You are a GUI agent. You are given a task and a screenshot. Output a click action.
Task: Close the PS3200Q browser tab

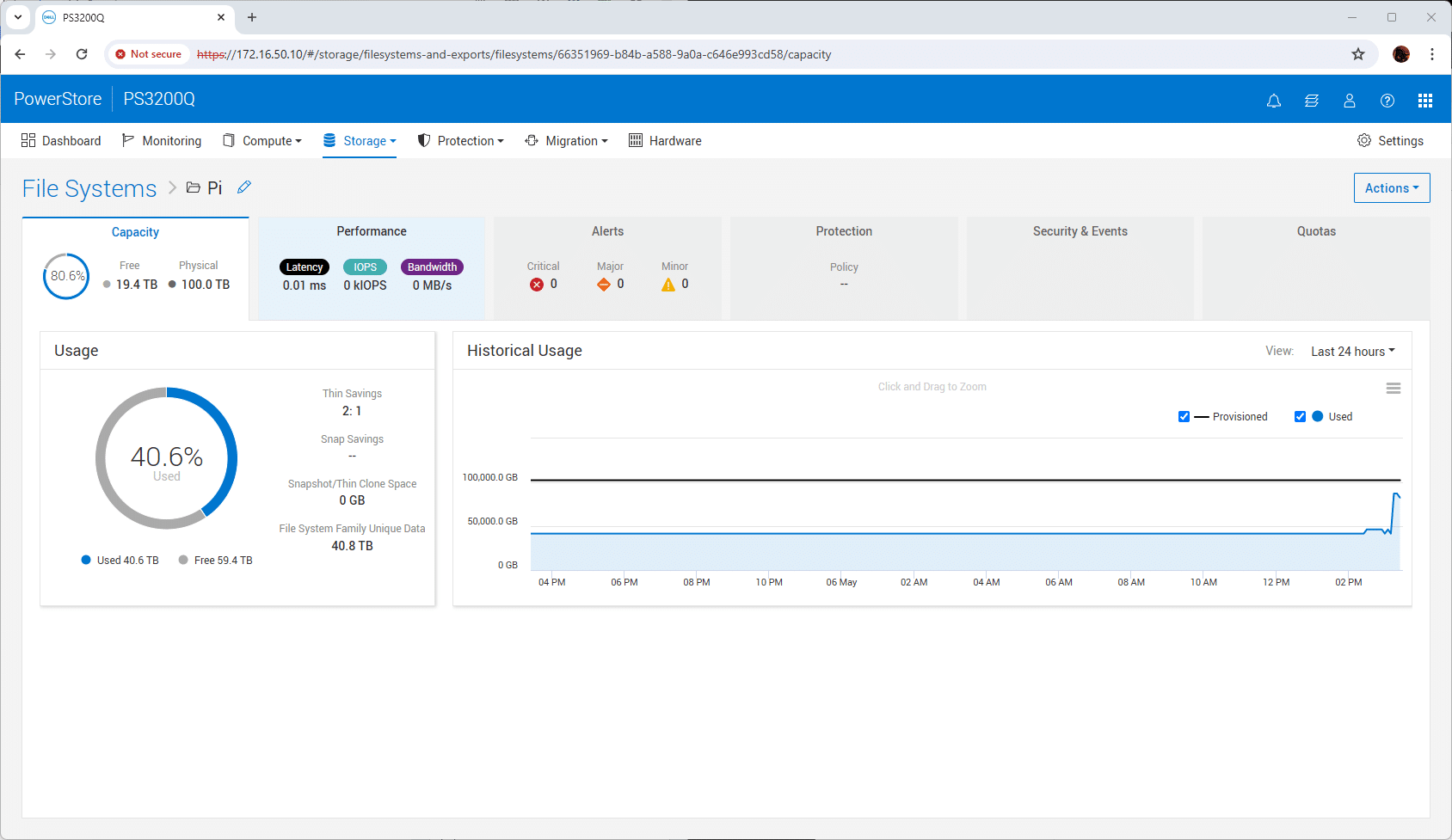coord(221,17)
